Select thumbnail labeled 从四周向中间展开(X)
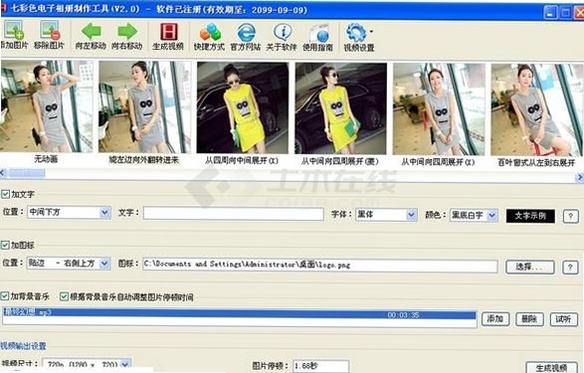The image size is (584, 373). click(x=242, y=108)
